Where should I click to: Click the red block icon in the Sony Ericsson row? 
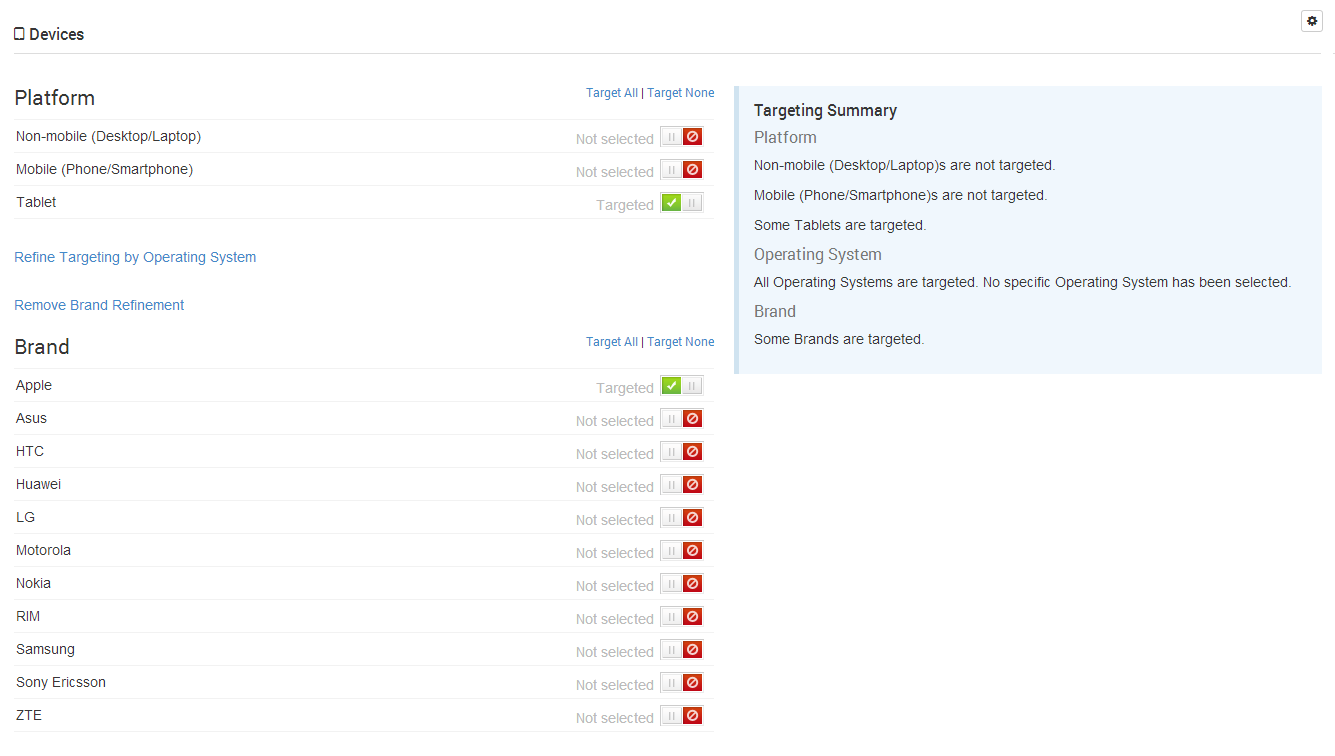(x=692, y=683)
